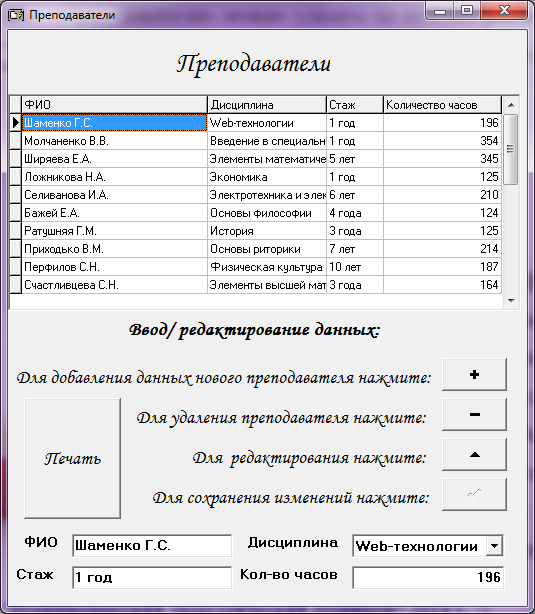Click the hours cell 354
Screen dimensions: 535x614
coord(442,141)
